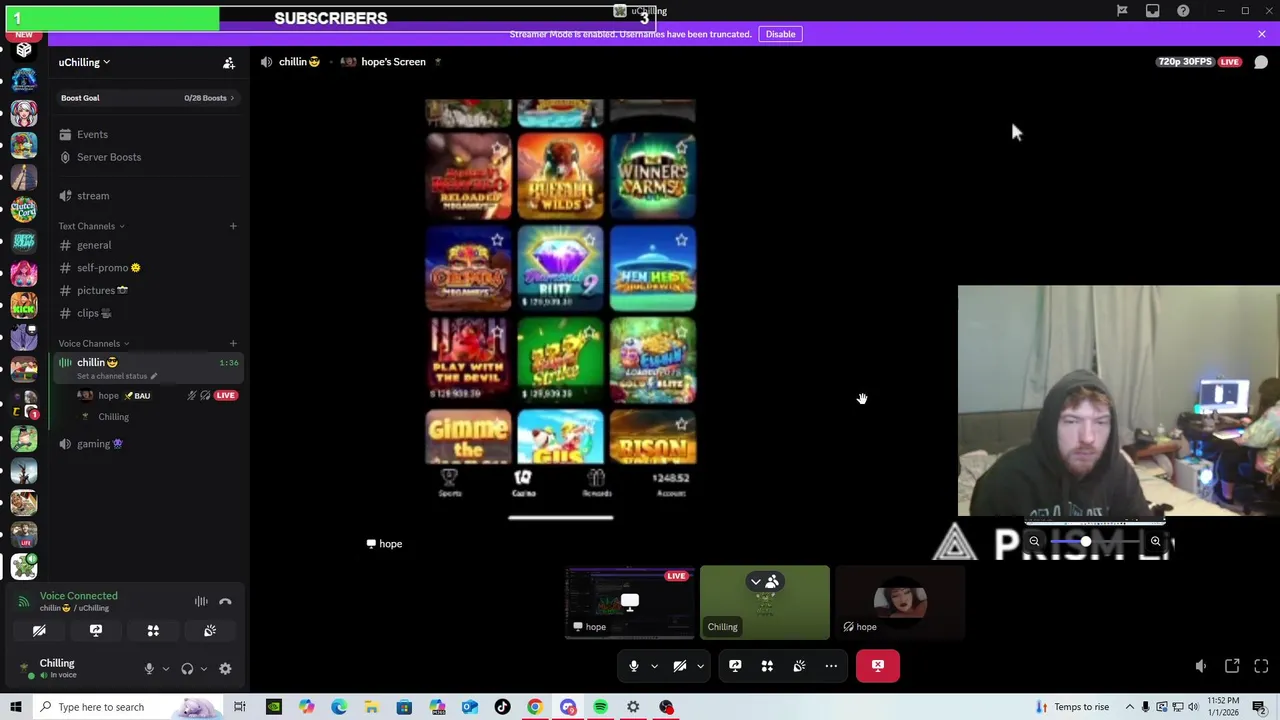Screen dimensions: 1280x720
Task: Mute microphone in the user panel
Action: click(149, 669)
